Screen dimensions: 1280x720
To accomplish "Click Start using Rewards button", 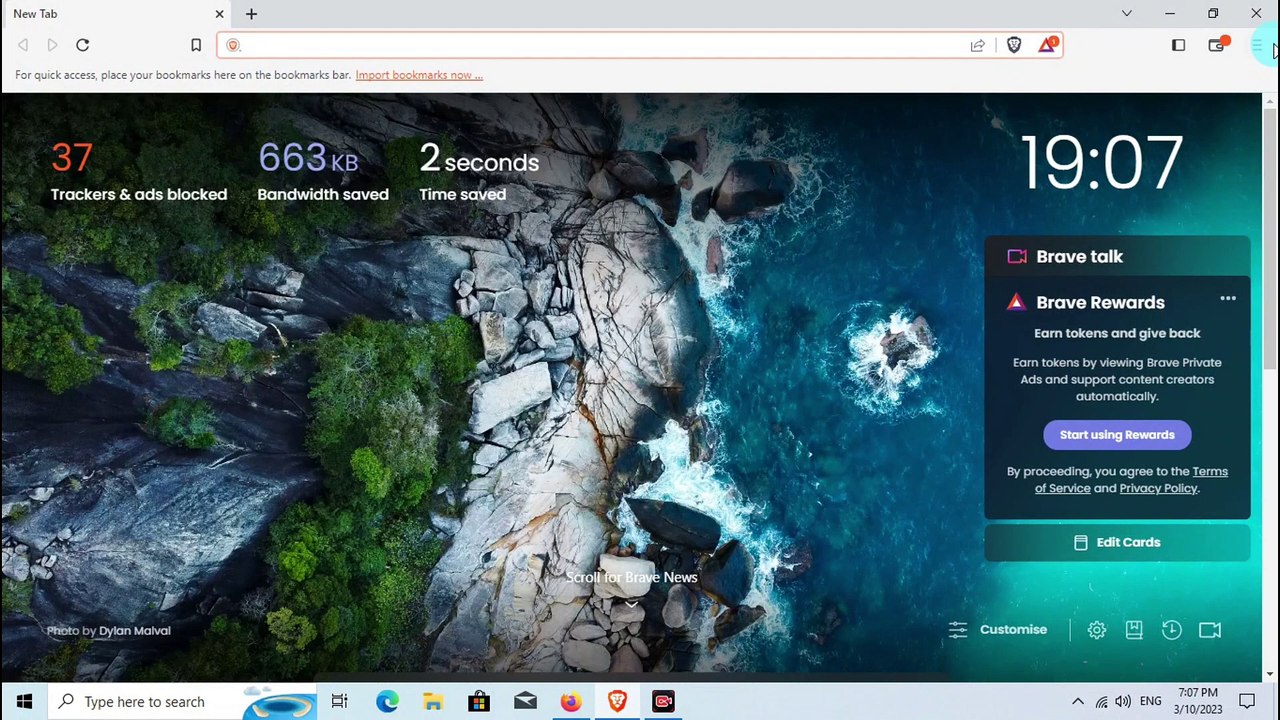I will 1117,435.
